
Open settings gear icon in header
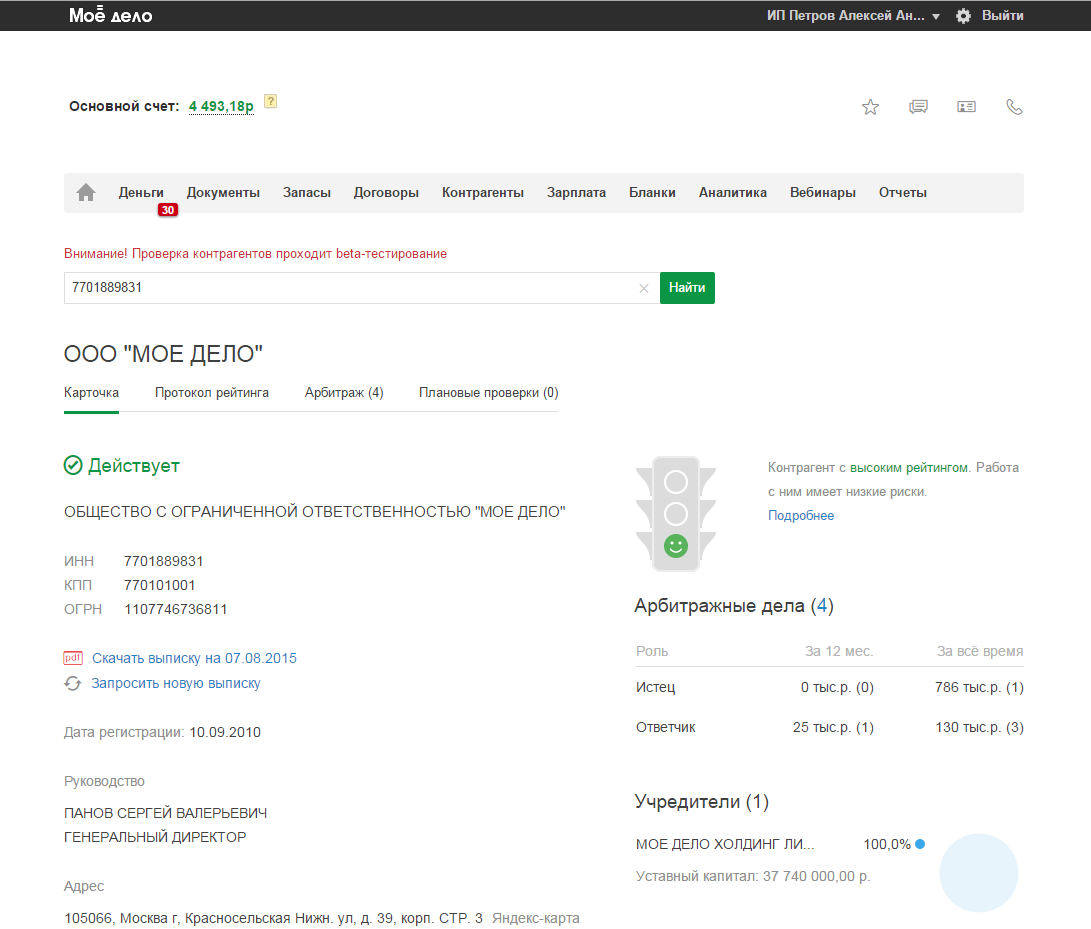[963, 16]
